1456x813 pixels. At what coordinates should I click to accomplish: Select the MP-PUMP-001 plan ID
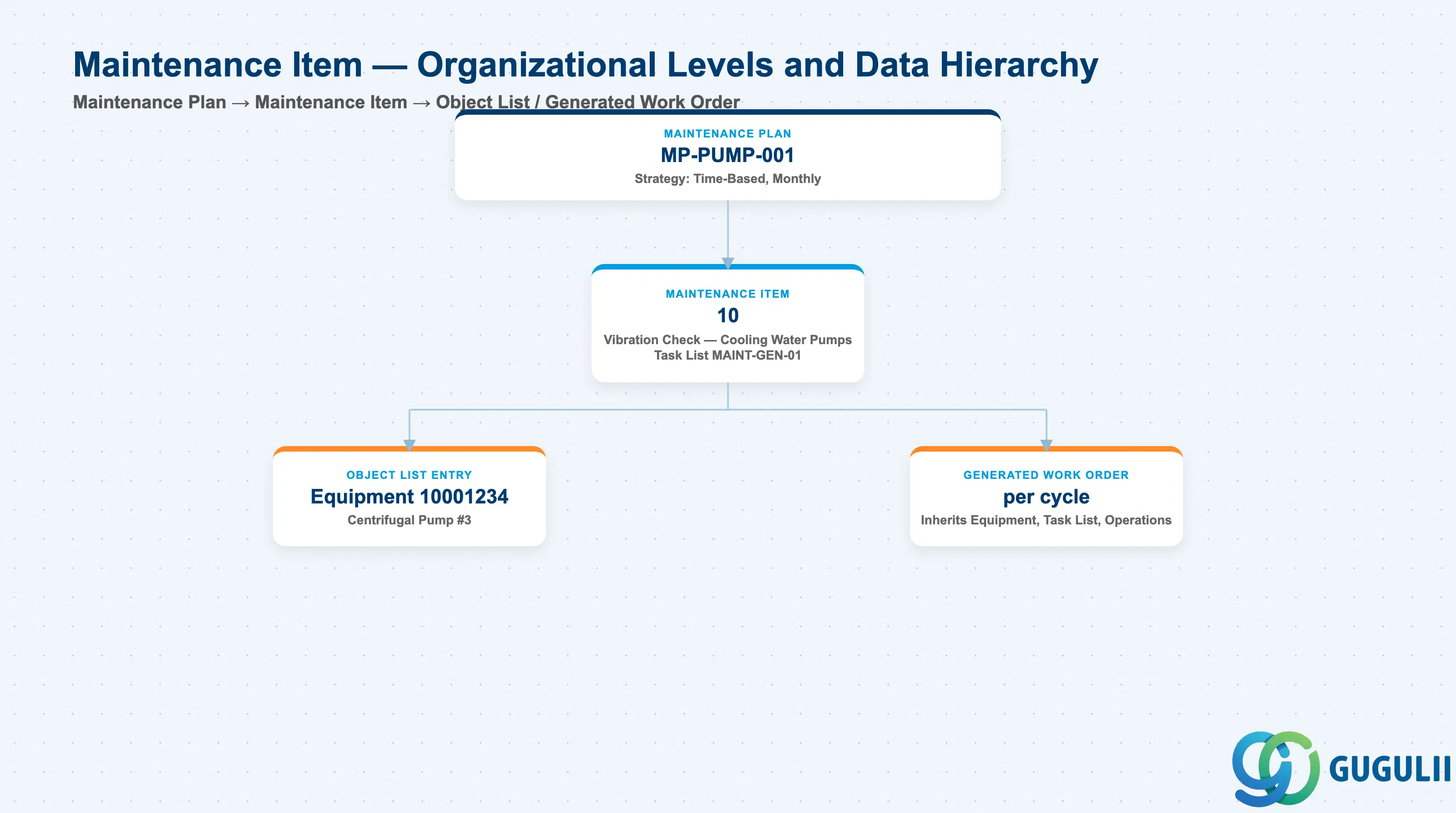[x=728, y=155]
